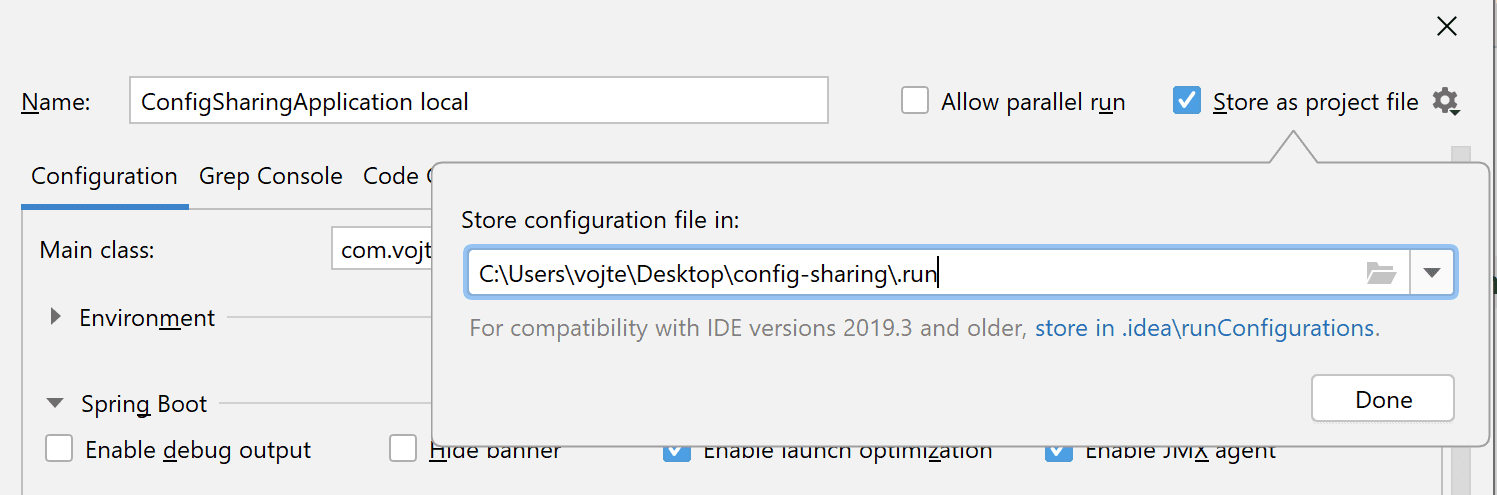
Task: Click the Name field with ConfigSharingApplication local
Action: (x=478, y=101)
